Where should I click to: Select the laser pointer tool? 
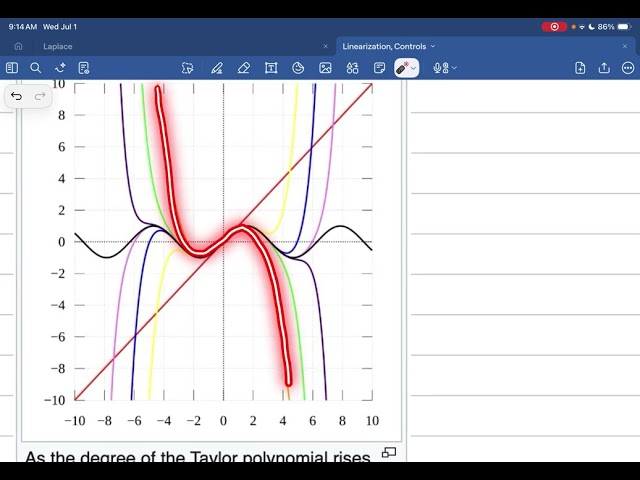point(402,68)
